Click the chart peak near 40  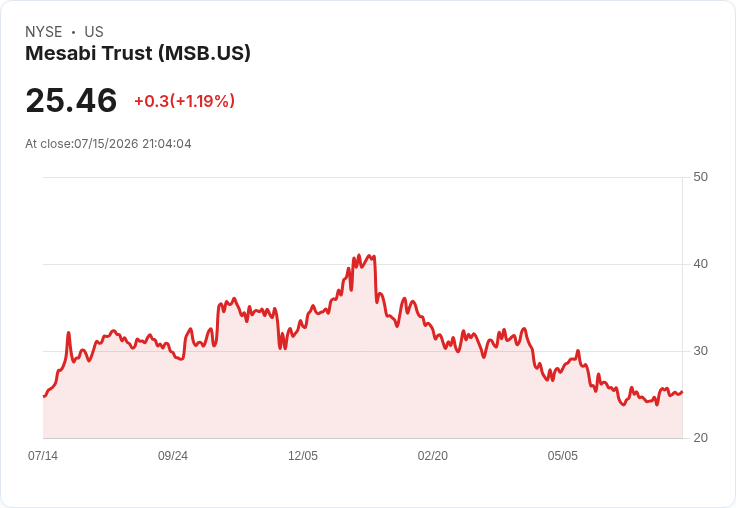360,256
